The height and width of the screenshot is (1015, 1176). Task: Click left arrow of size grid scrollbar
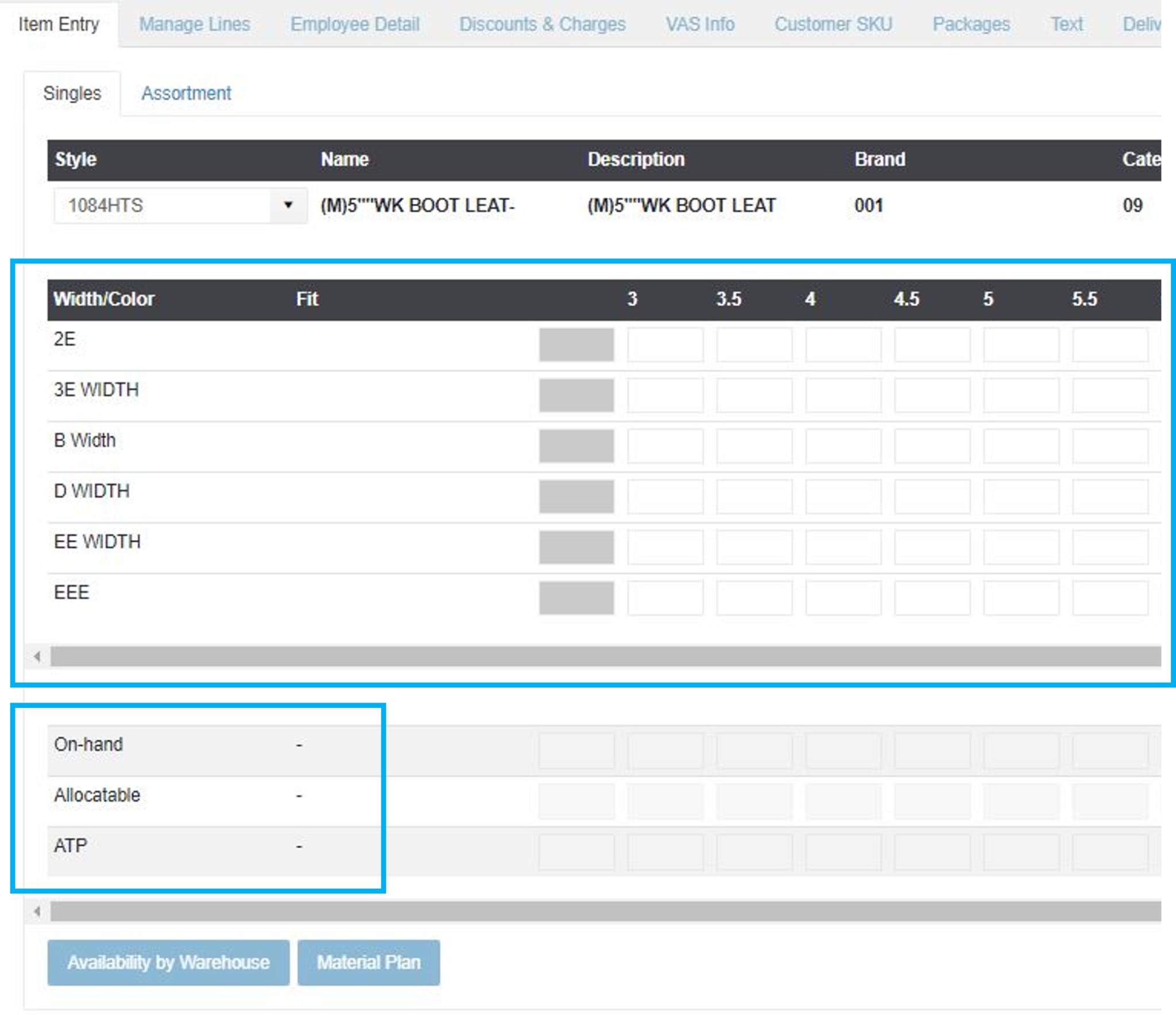[37, 656]
